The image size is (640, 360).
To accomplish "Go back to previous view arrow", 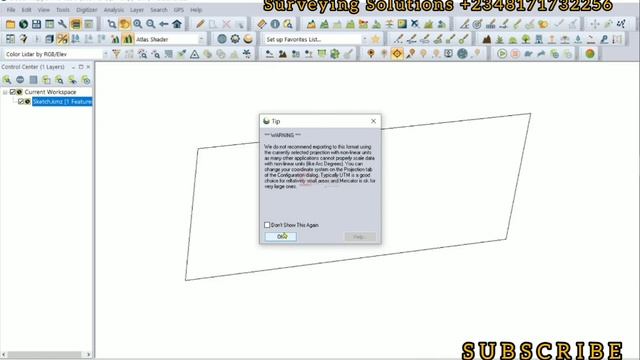I will tap(164, 24).
